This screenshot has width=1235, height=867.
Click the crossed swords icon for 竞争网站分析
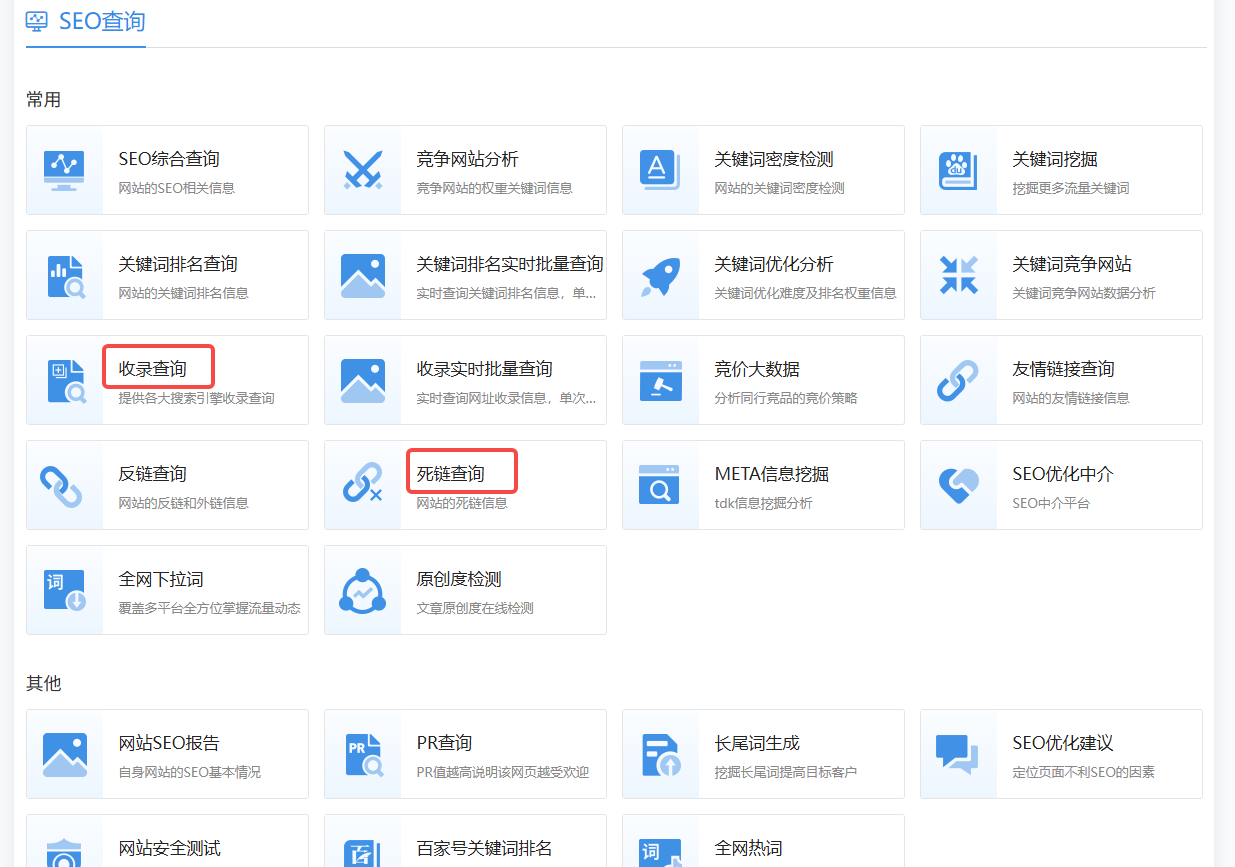[362, 170]
